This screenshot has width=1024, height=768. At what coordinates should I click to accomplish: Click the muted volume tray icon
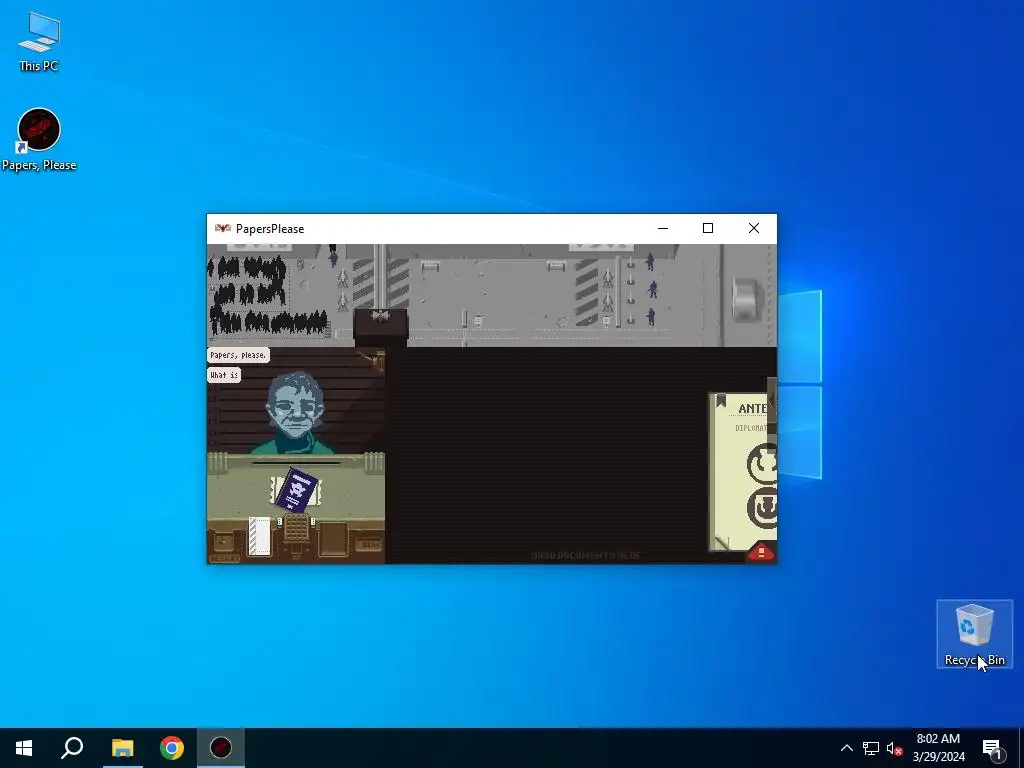pos(894,748)
